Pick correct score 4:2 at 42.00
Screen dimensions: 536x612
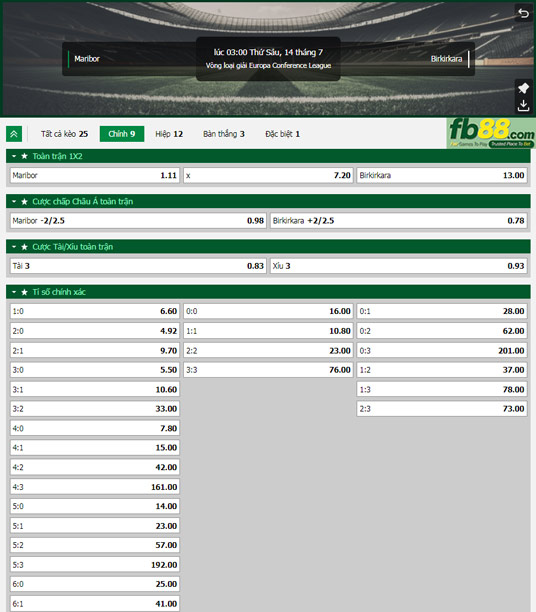[95, 467]
